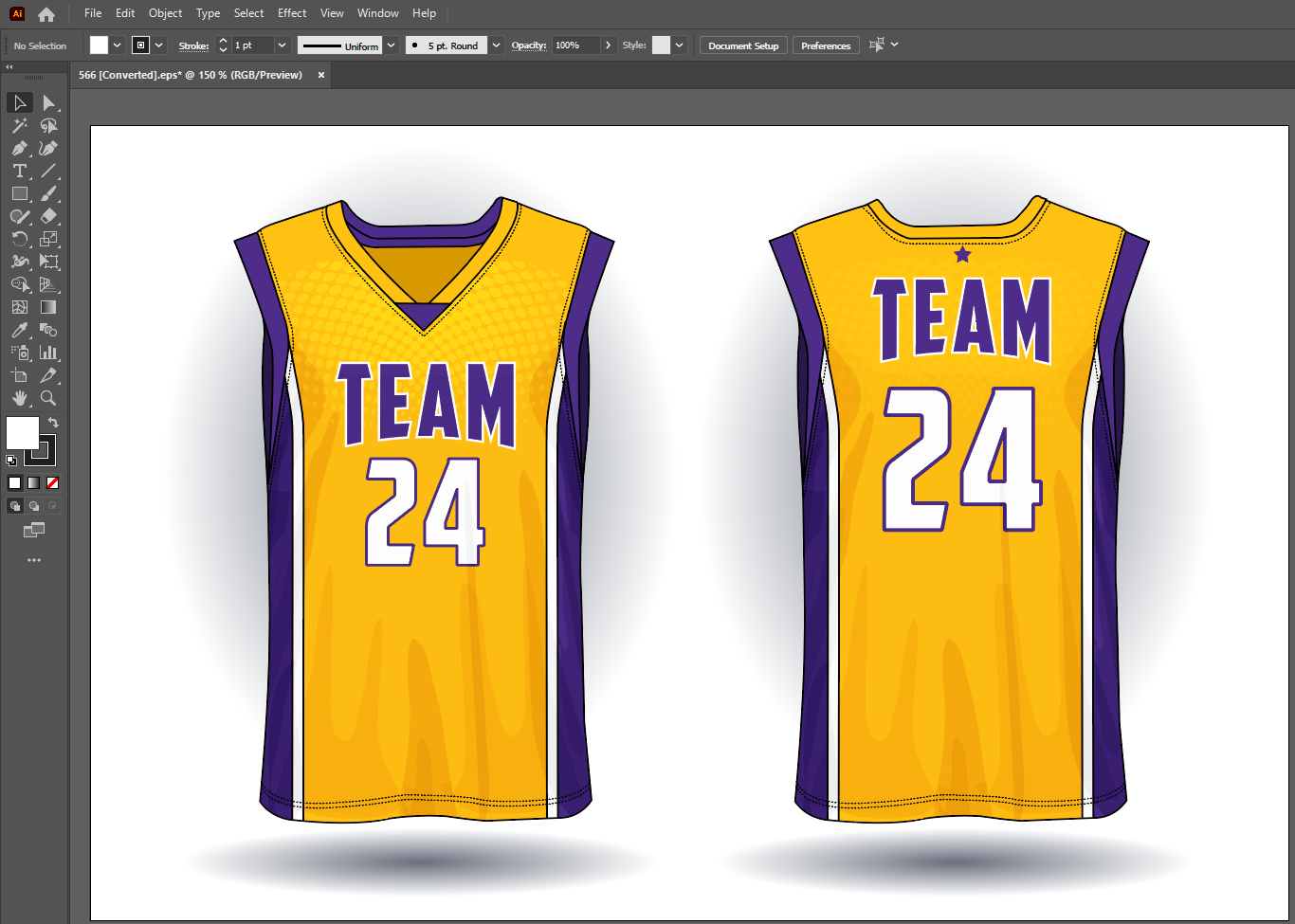Open the Opacity panel link
This screenshot has height=924, width=1295.
click(528, 45)
